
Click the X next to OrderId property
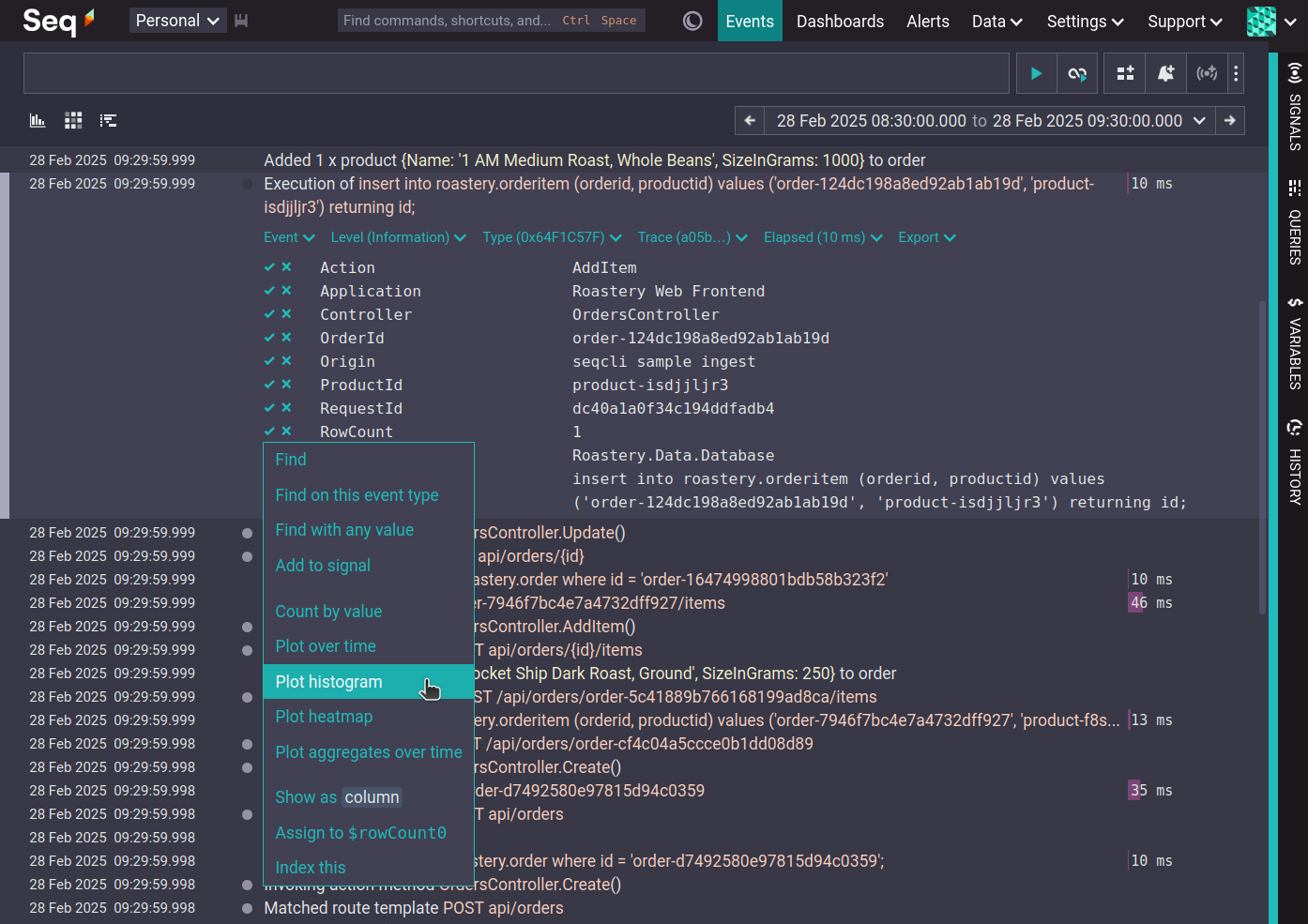click(x=286, y=338)
